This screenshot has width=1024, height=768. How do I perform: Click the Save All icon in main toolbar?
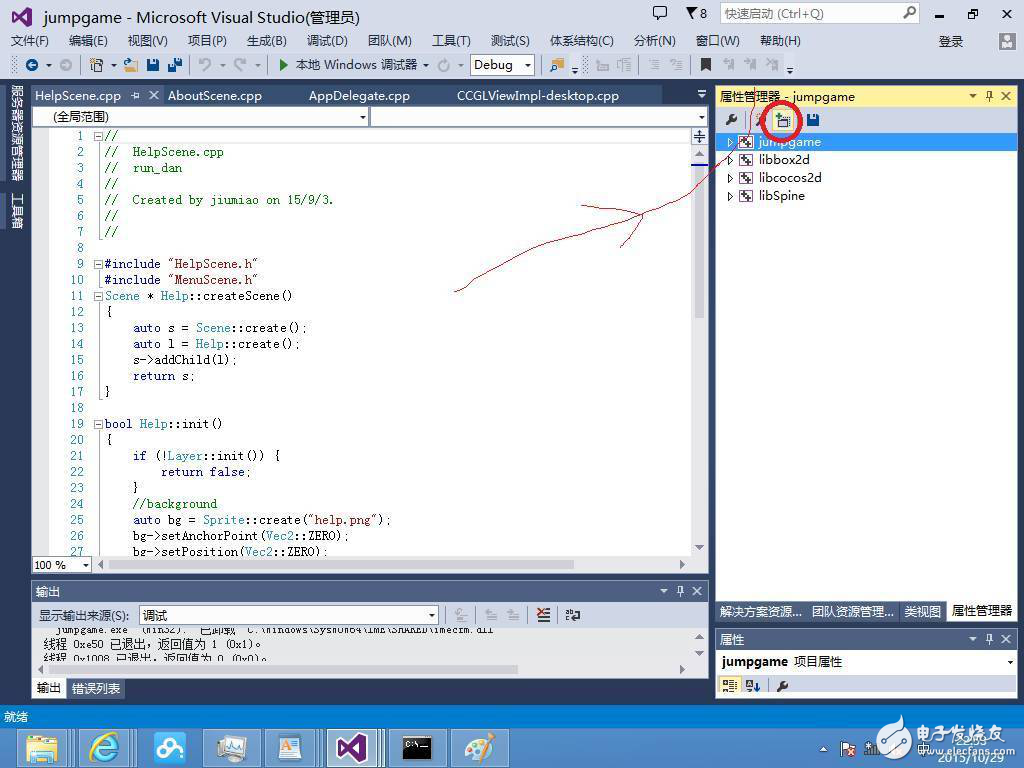pos(174,65)
